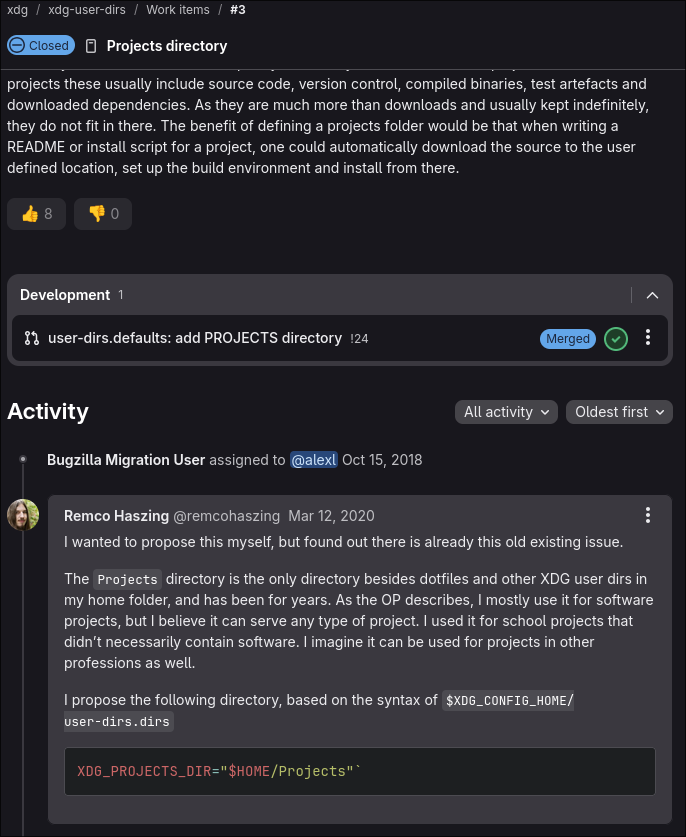Click the thumbs up reaction button

click(36, 214)
